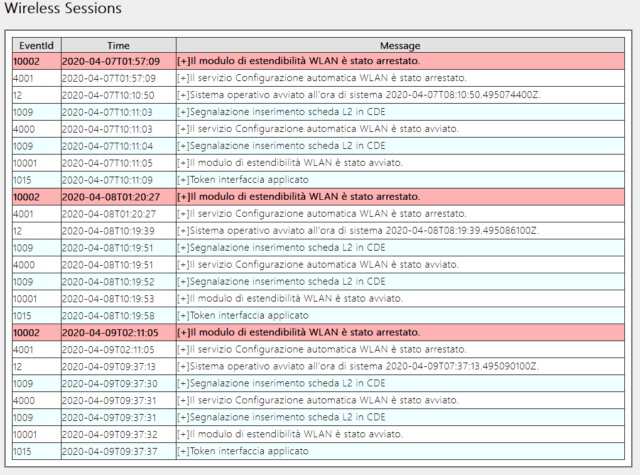This screenshot has height=475, width=640.
Task: Click EventId 1015 in the 2020-04-08T10:19:58 row
Action: click(x=24, y=315)
